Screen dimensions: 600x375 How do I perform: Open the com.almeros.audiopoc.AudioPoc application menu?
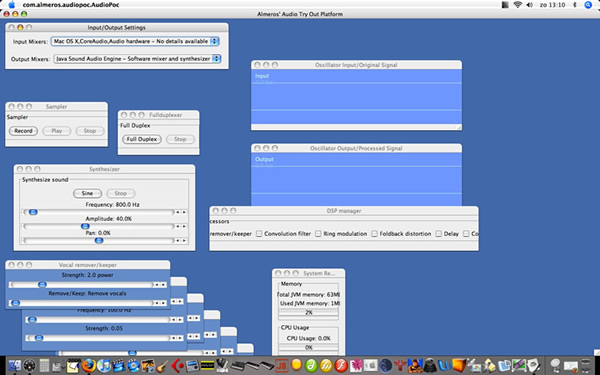tap(71, 5)
